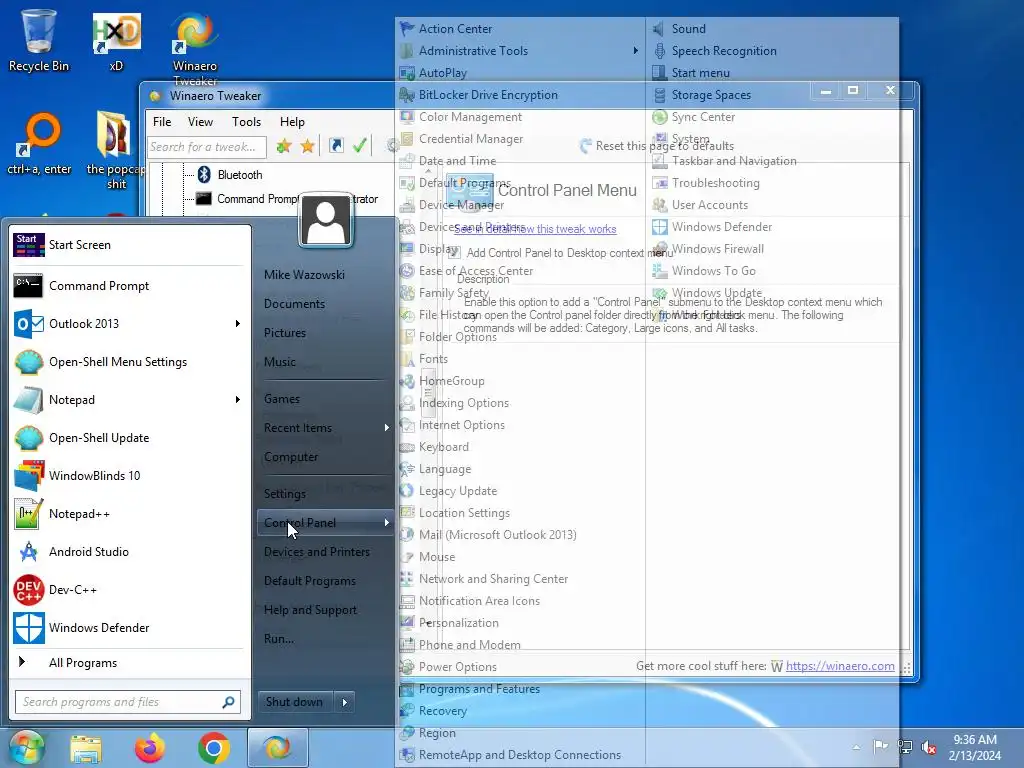Click the Action Center flag tray icon
The image size is (1024, 768).
tap(880, 746)
